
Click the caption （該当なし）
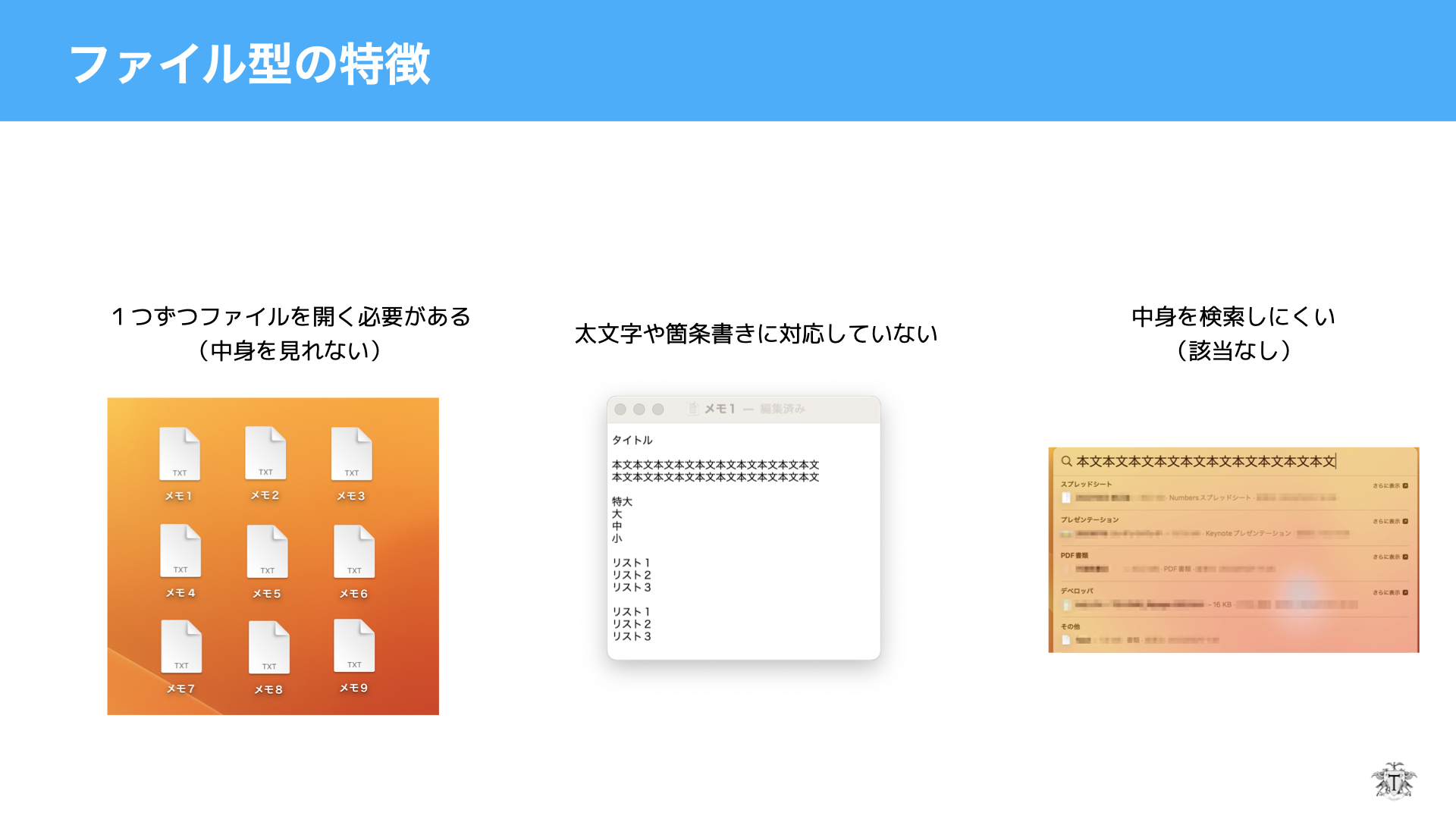pos(1234,350)
